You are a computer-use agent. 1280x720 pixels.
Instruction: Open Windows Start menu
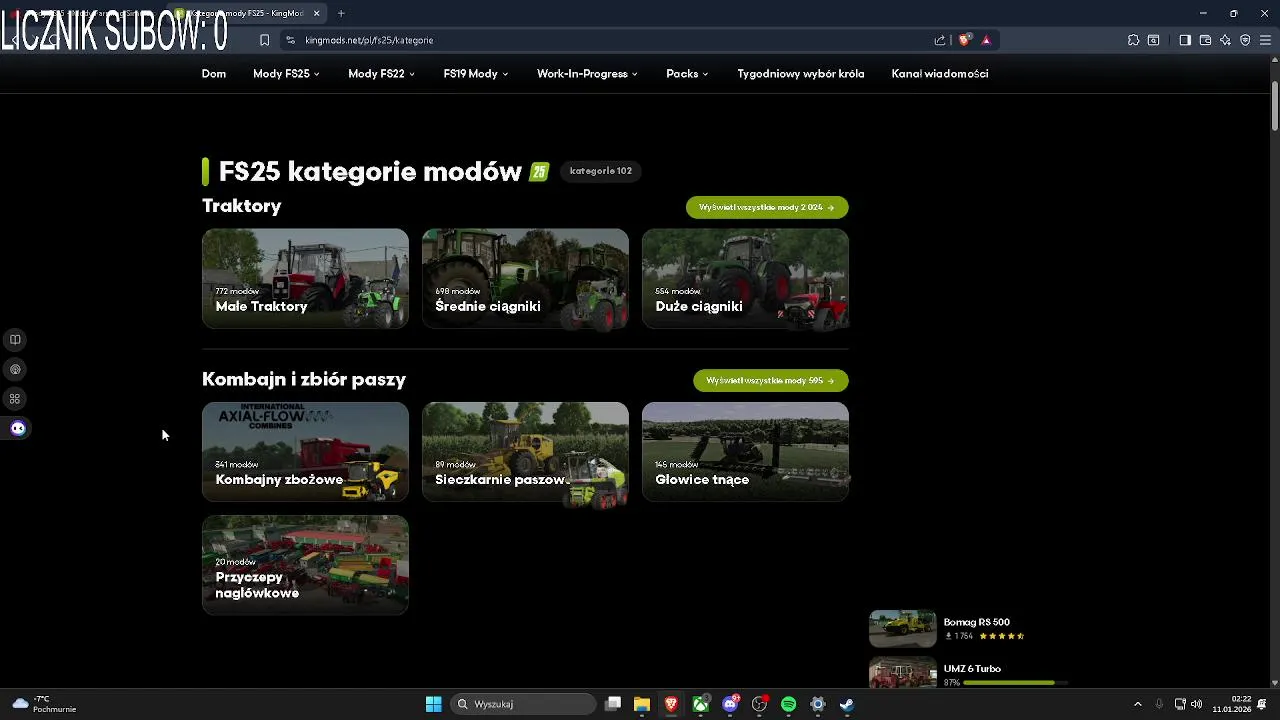433,704
